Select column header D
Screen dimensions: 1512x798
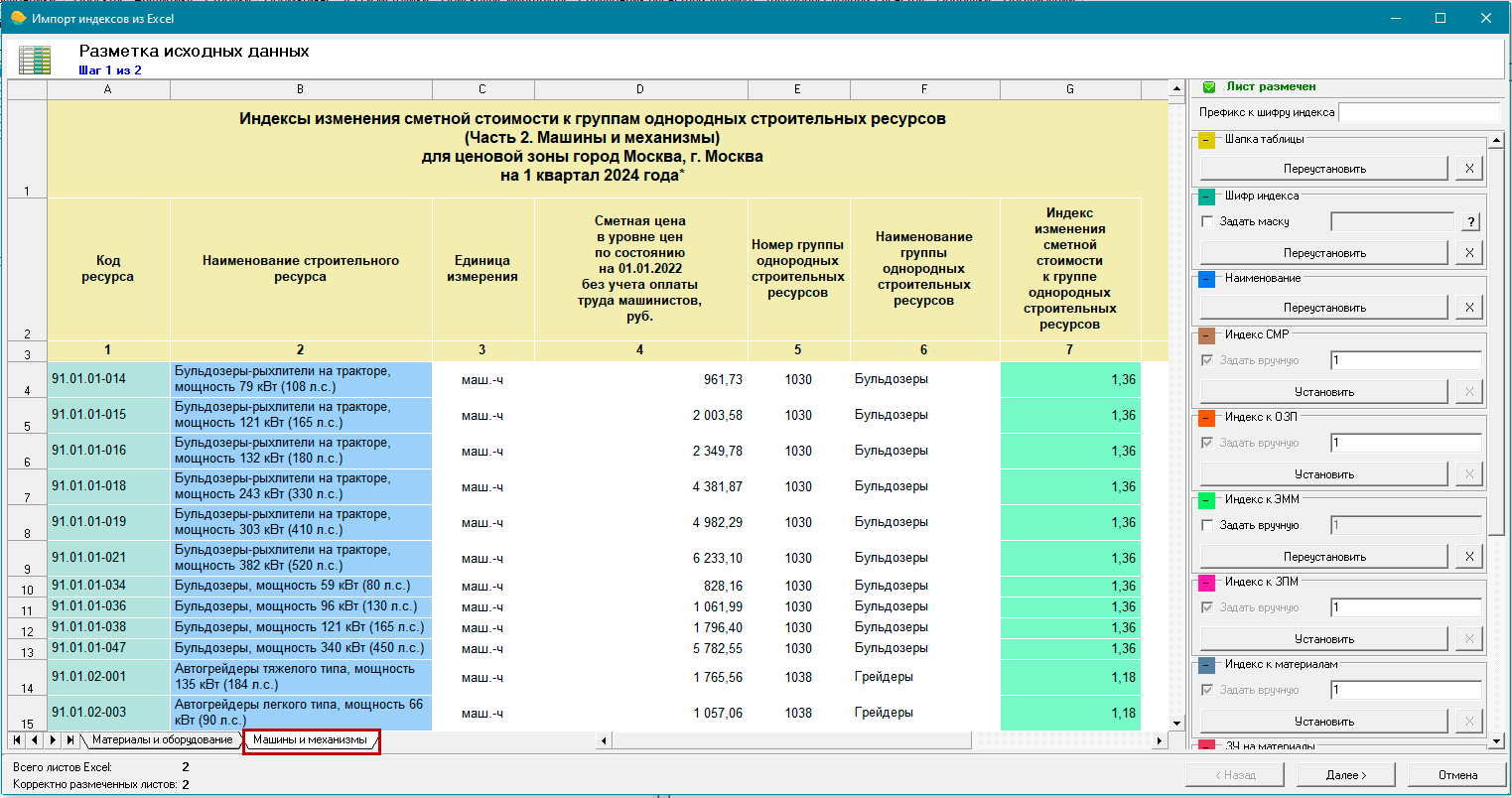tap(640, 89)
